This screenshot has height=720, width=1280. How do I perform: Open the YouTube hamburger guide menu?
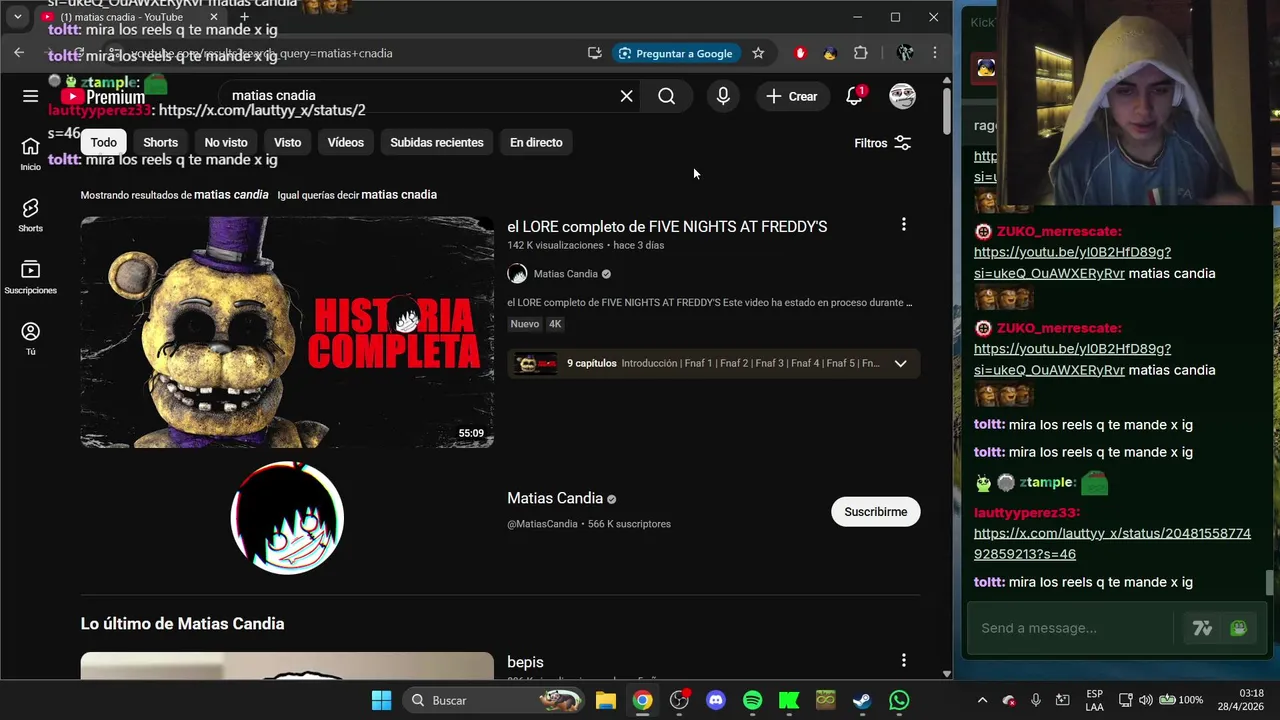30,96
